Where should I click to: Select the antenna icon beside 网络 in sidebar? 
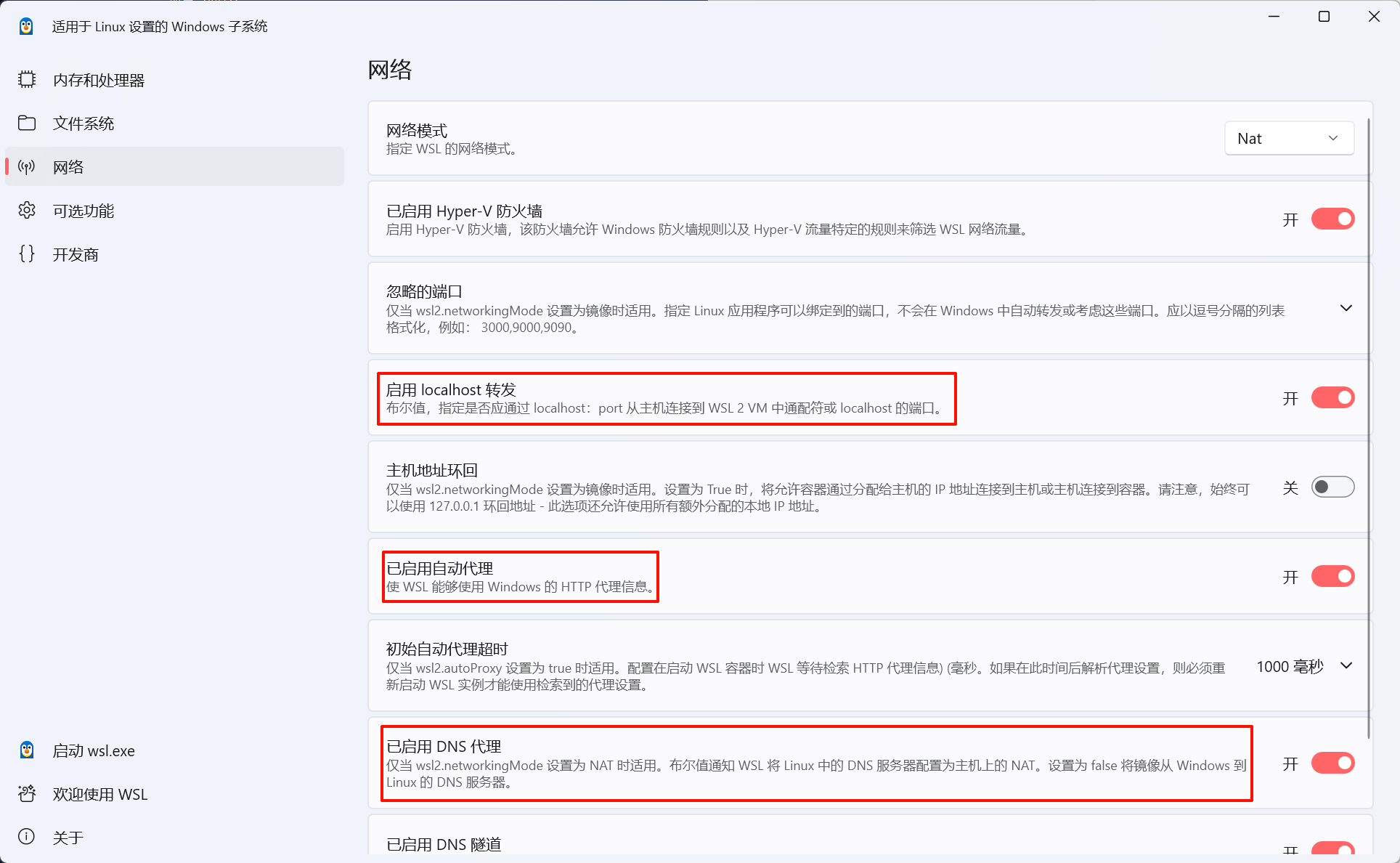tap(27, 167)
